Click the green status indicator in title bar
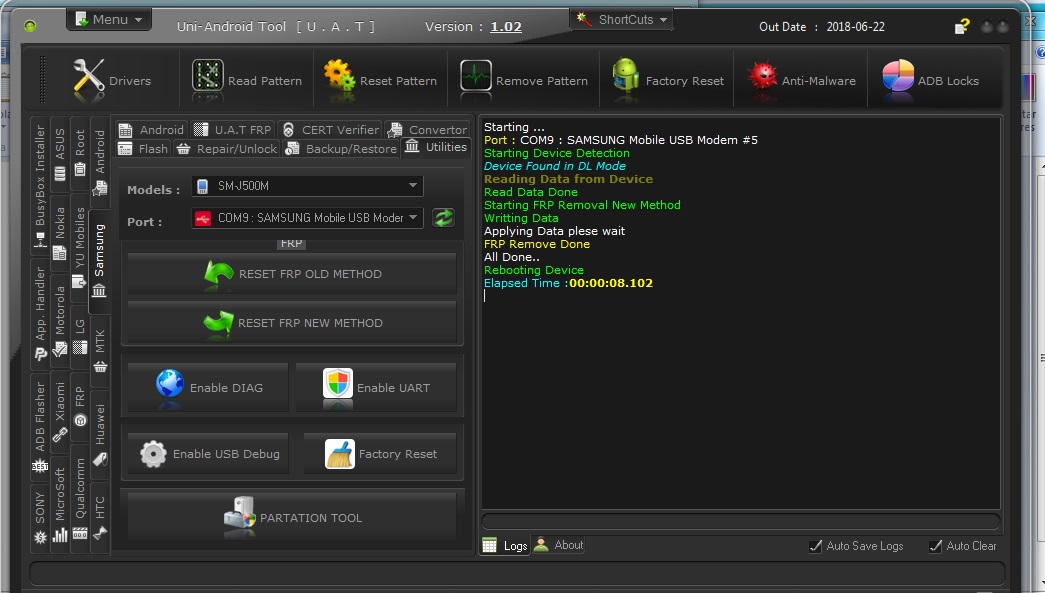1045x593 pixels. [x=29, y=26]
